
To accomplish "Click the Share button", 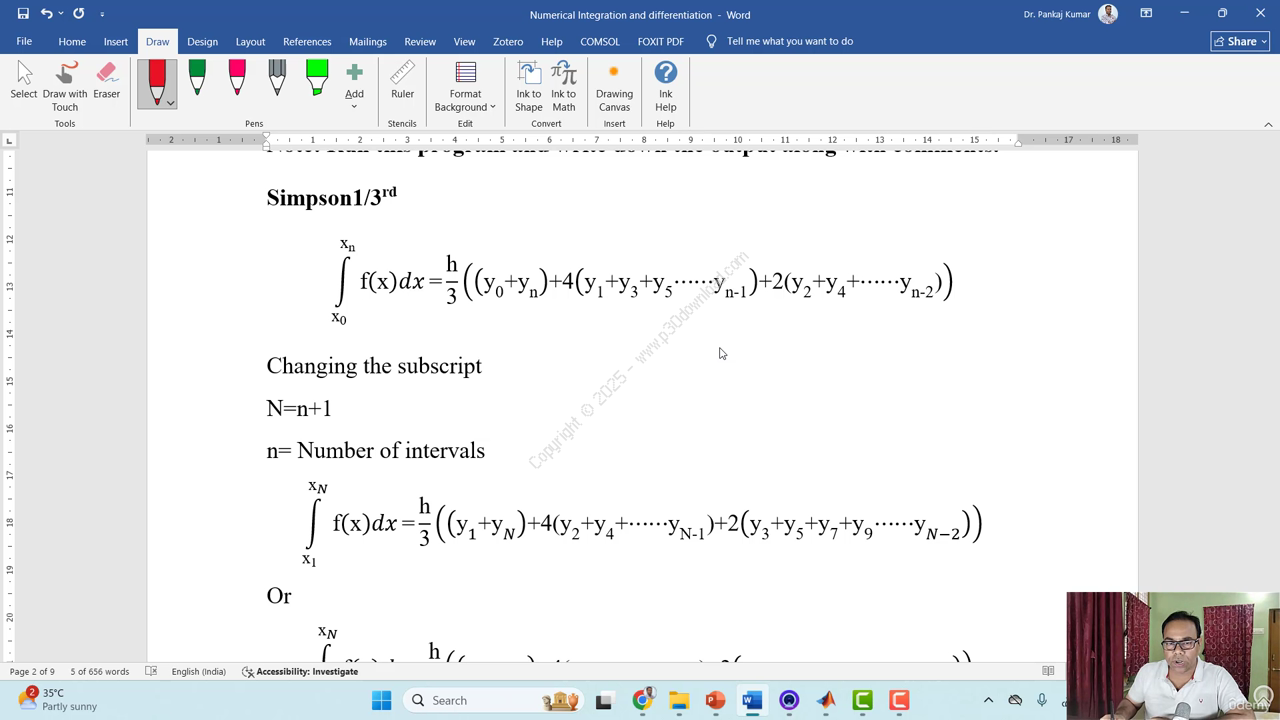I will tap(1240, 41).
